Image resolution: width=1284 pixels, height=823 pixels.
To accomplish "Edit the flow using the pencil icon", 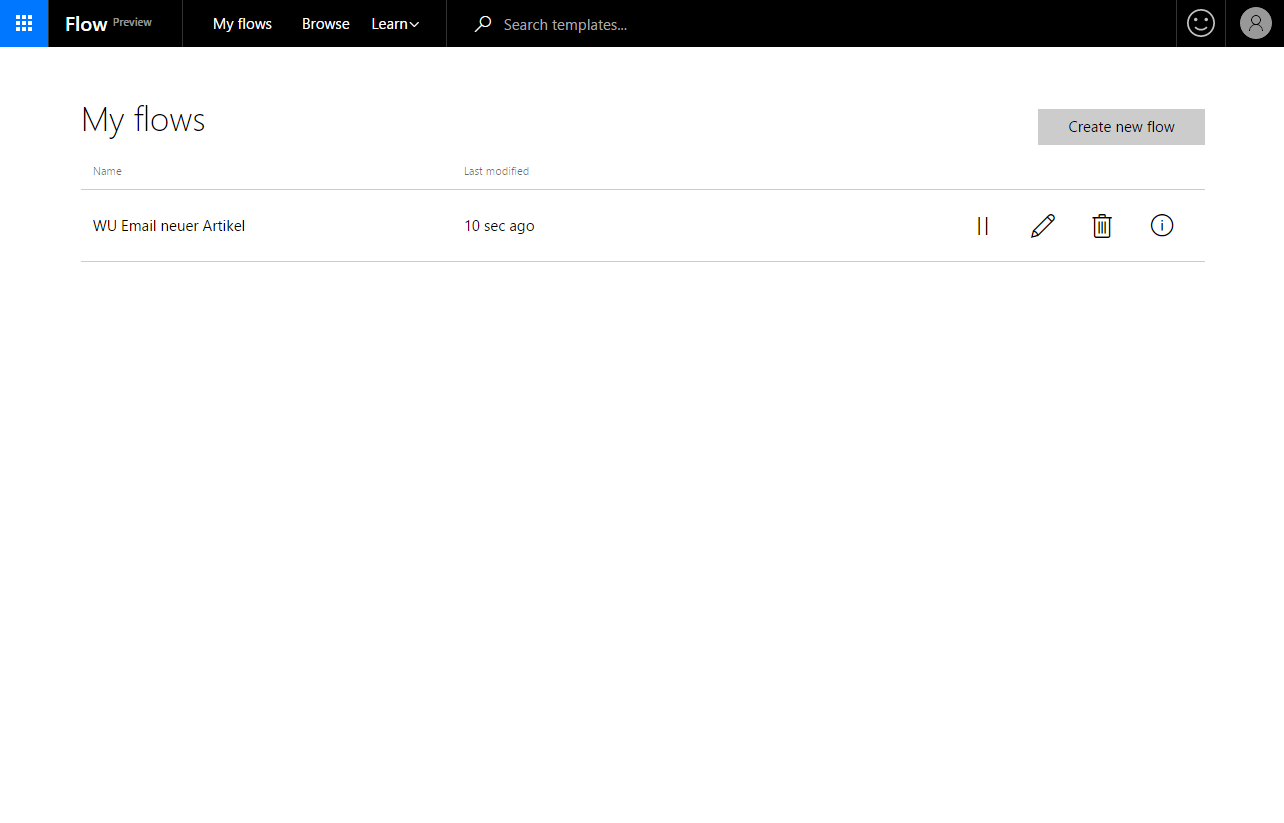I will tap(1042, 226).
